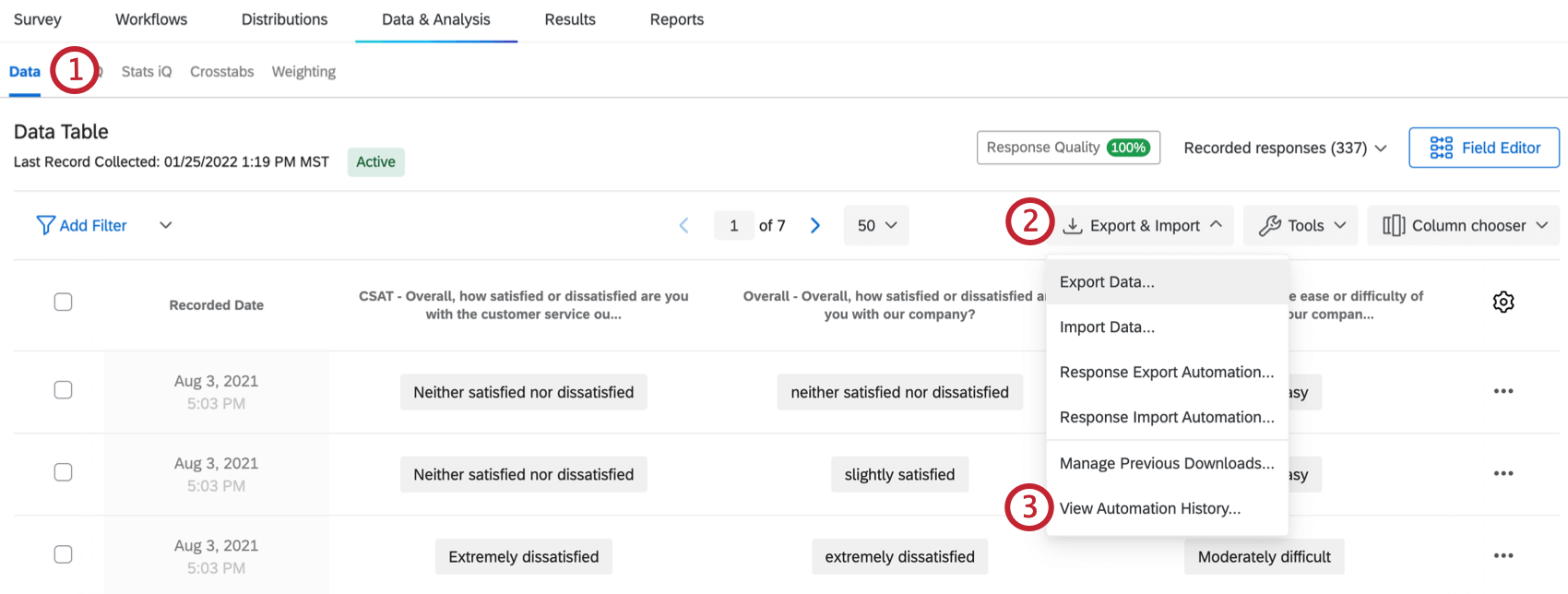Screen dimensions: 1568x594
Task: Go to next page of responses
Action: coord(815,226)
